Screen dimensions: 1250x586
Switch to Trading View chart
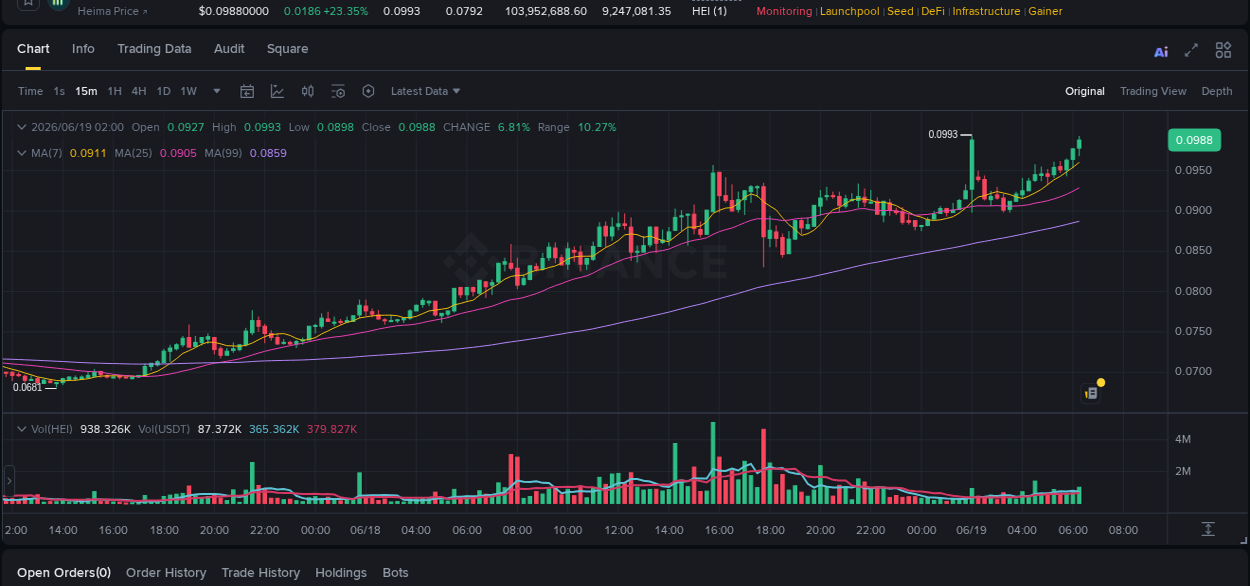pyautogui.click(x=1153, y=91)
